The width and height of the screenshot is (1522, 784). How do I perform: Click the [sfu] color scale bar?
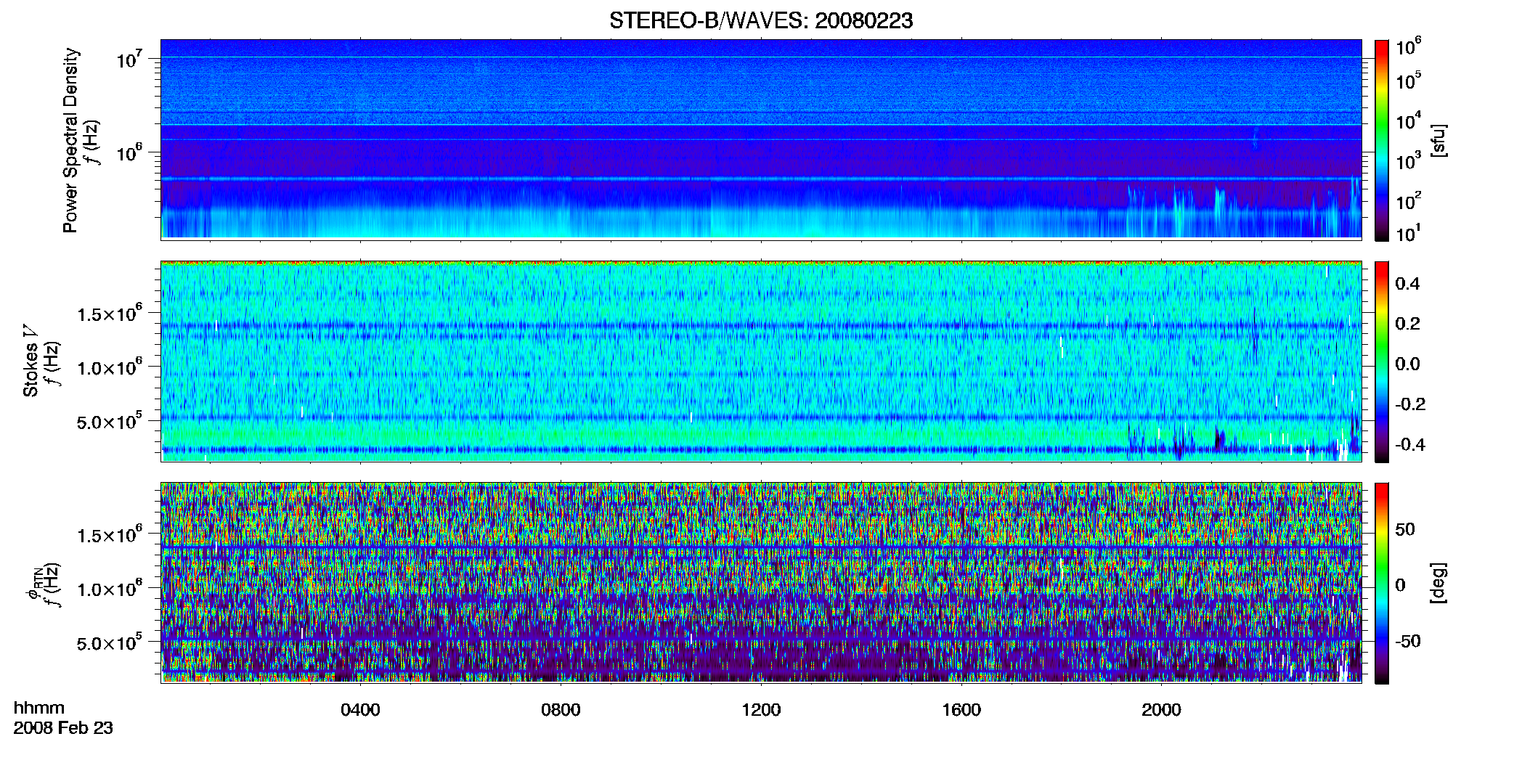pyautogui.click(x=1382, y=140)
